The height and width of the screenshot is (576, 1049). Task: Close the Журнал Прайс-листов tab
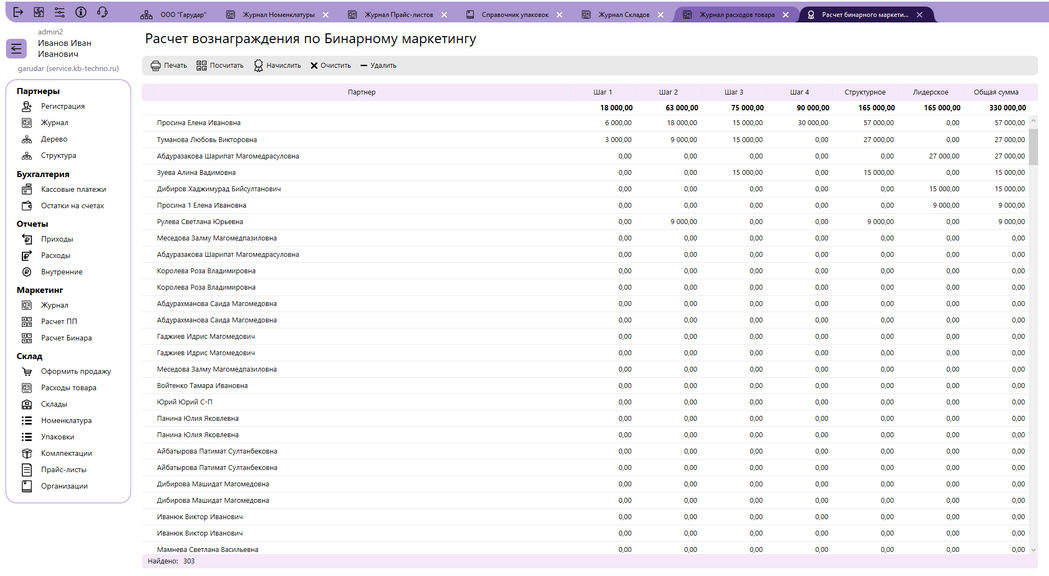(446, 15)
